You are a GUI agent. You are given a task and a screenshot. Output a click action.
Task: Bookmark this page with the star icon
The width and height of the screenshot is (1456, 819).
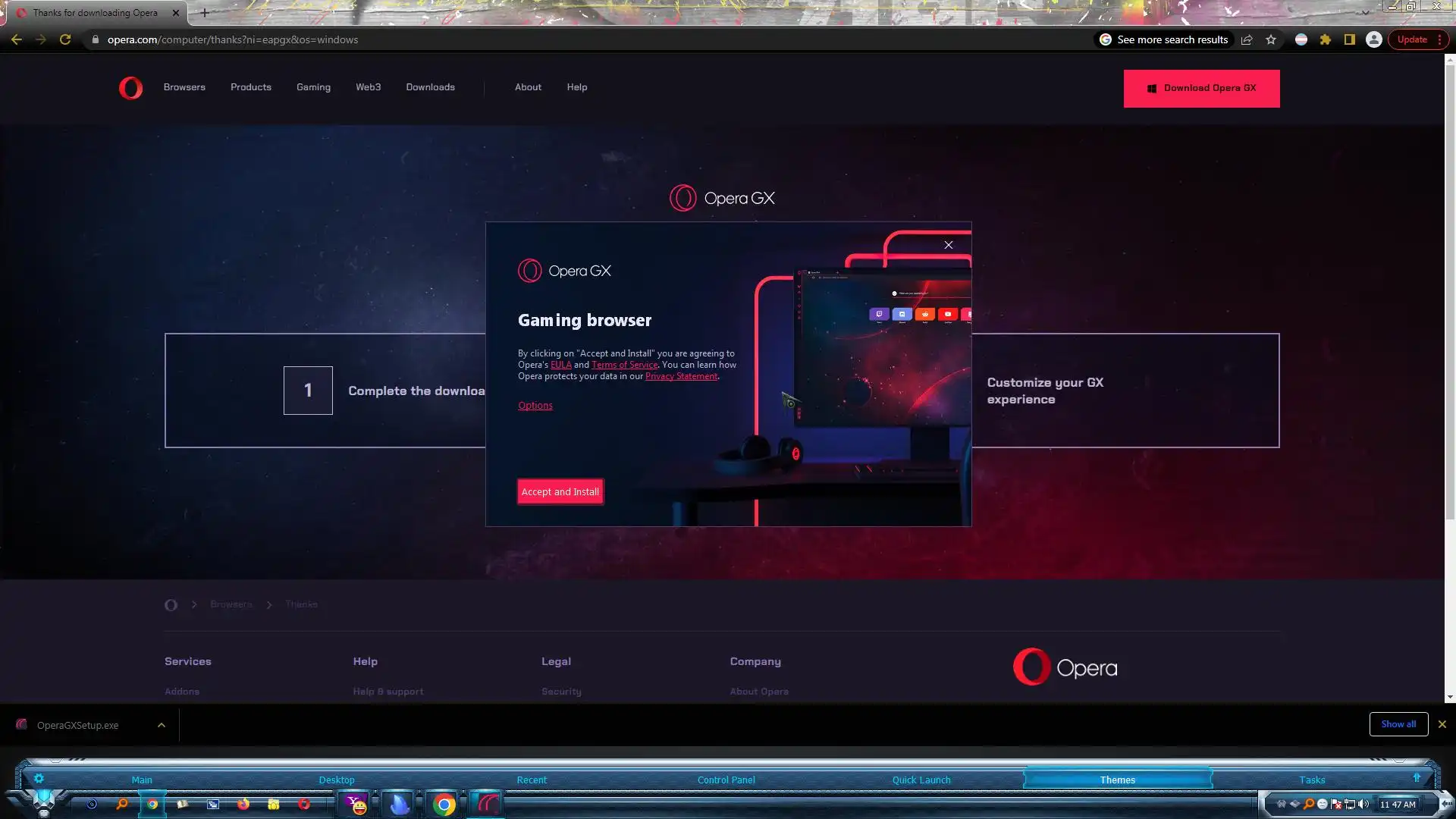(1271, 39)
